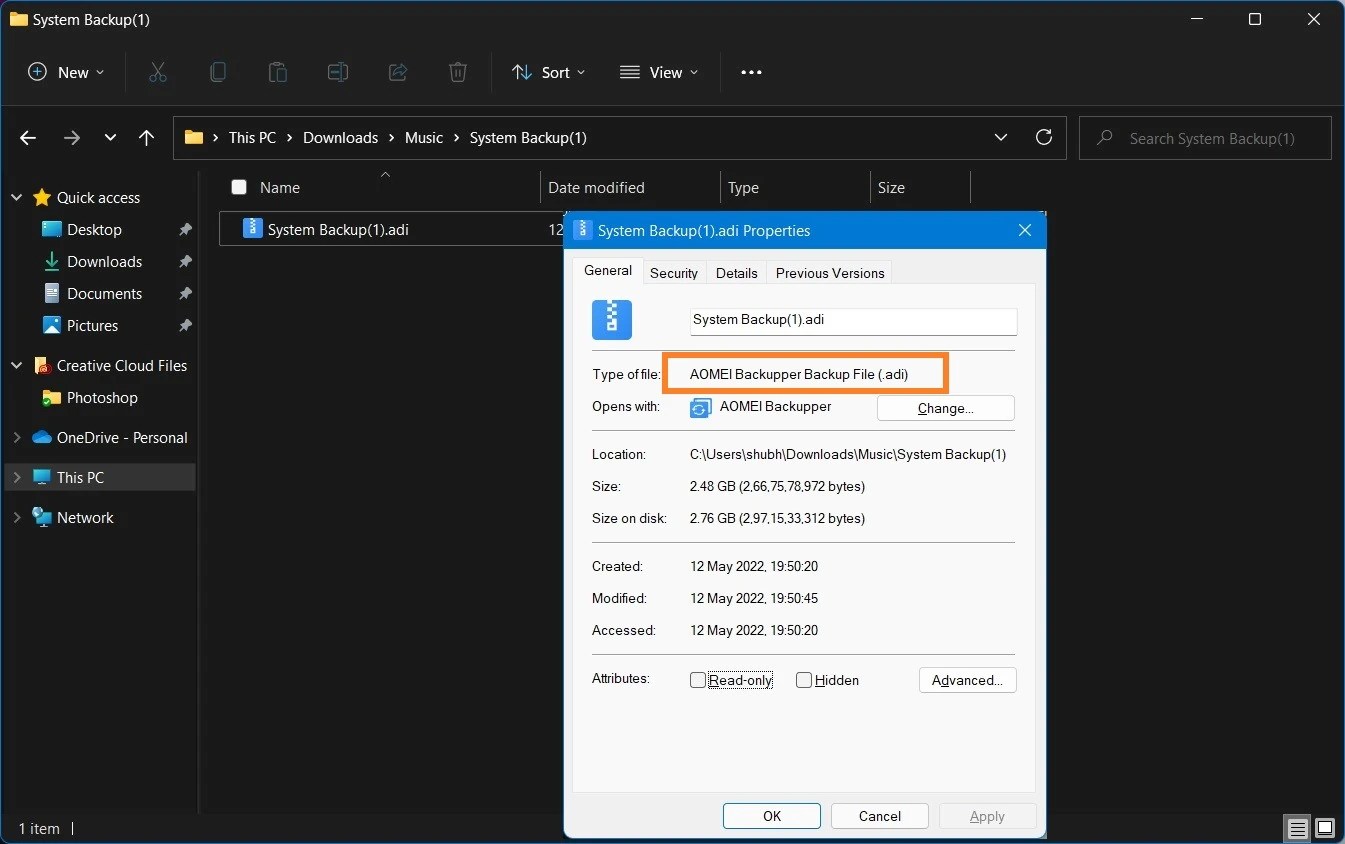Click the file name text field
This screenshot has width=1345, height=844.
coord(853,320)
